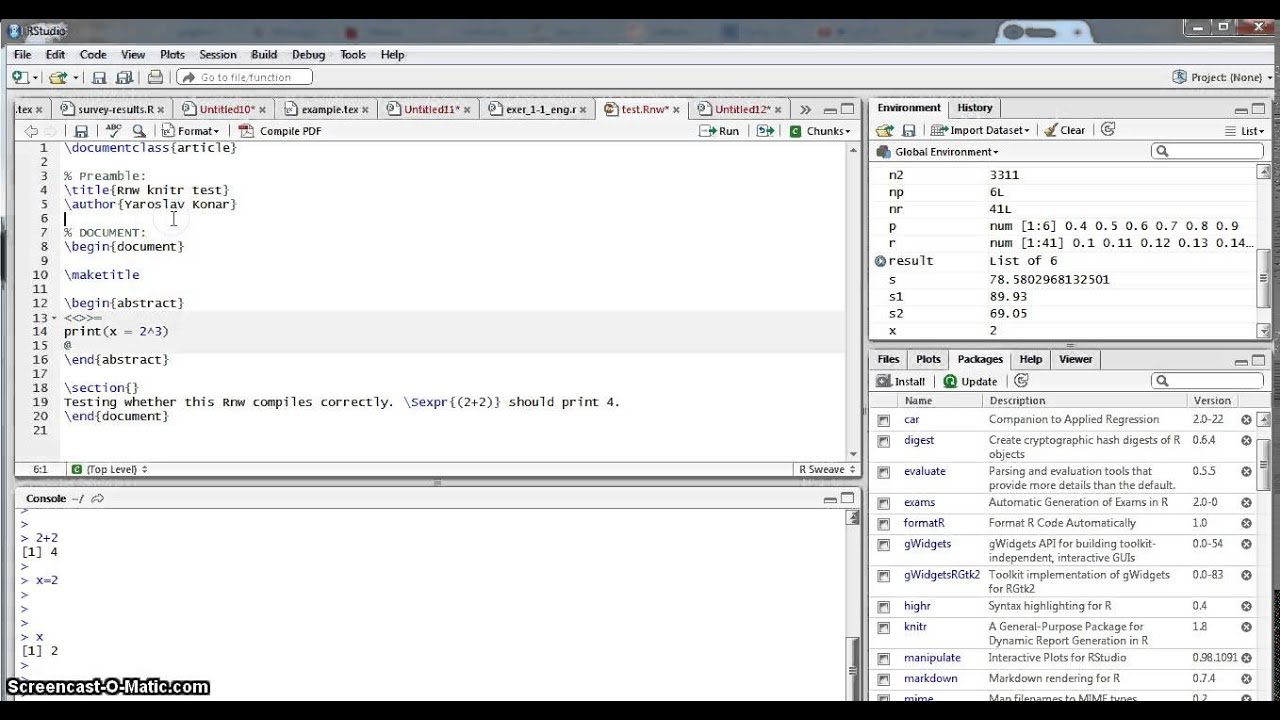The height and width of the screenshot is (720, 1280).
Task: Check the markdown package box
Action: [x=884, y=679]
